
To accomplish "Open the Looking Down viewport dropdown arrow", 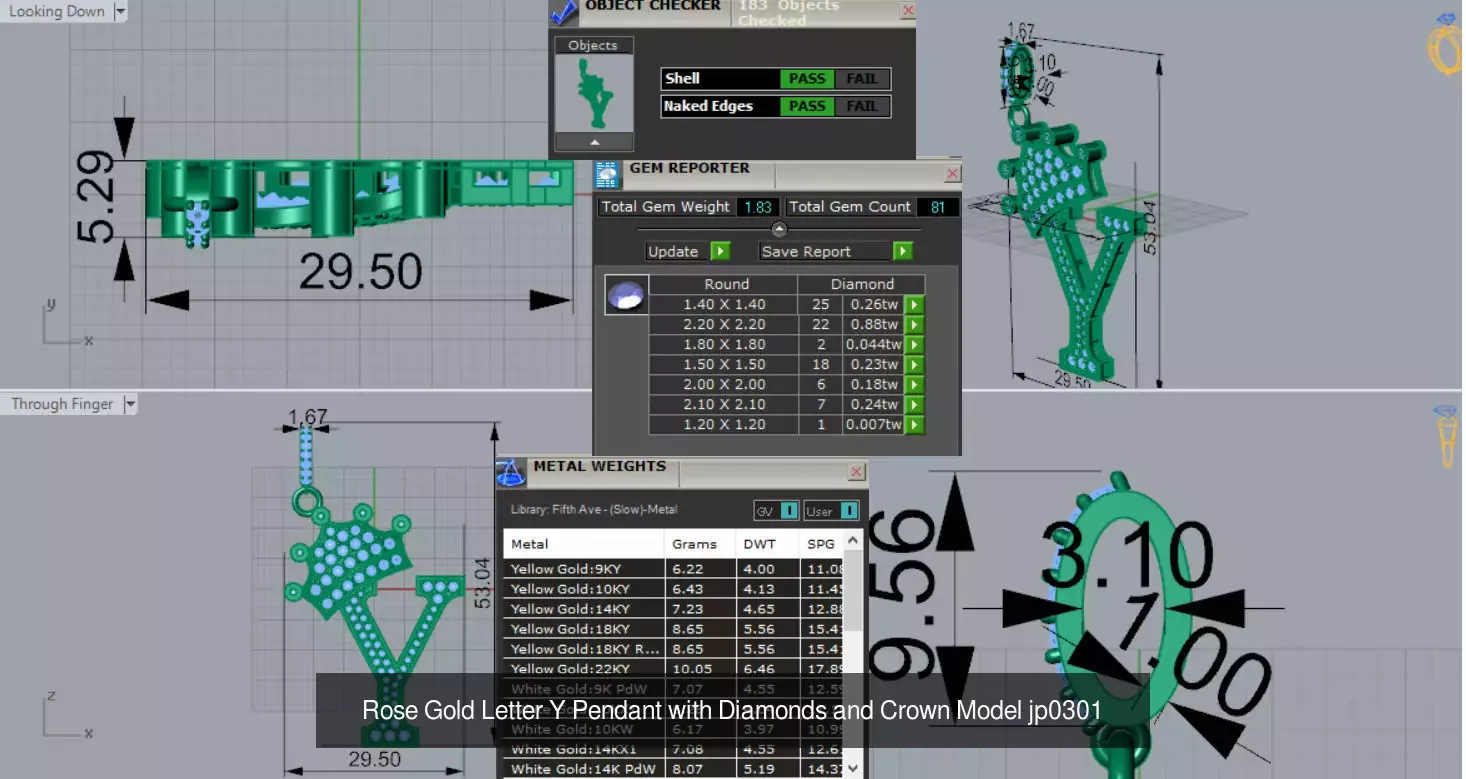I will (x=121, y=12).
